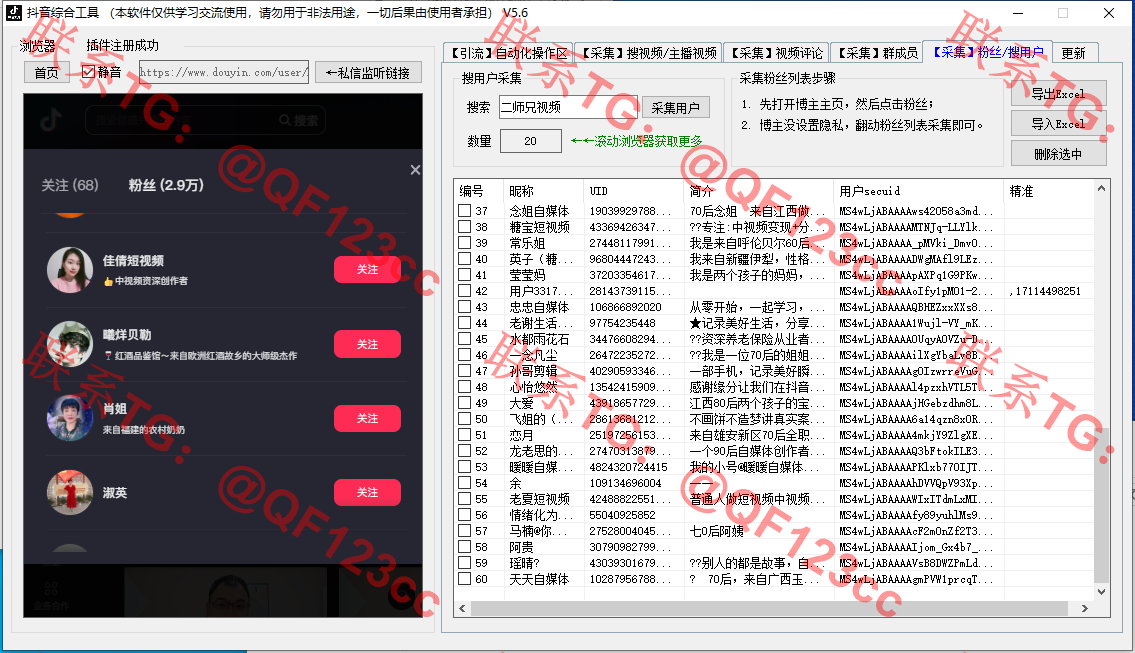Viewport: 1135px width, 653px height.
Task: Check the box for row 37
Action: tap(465, 211)
